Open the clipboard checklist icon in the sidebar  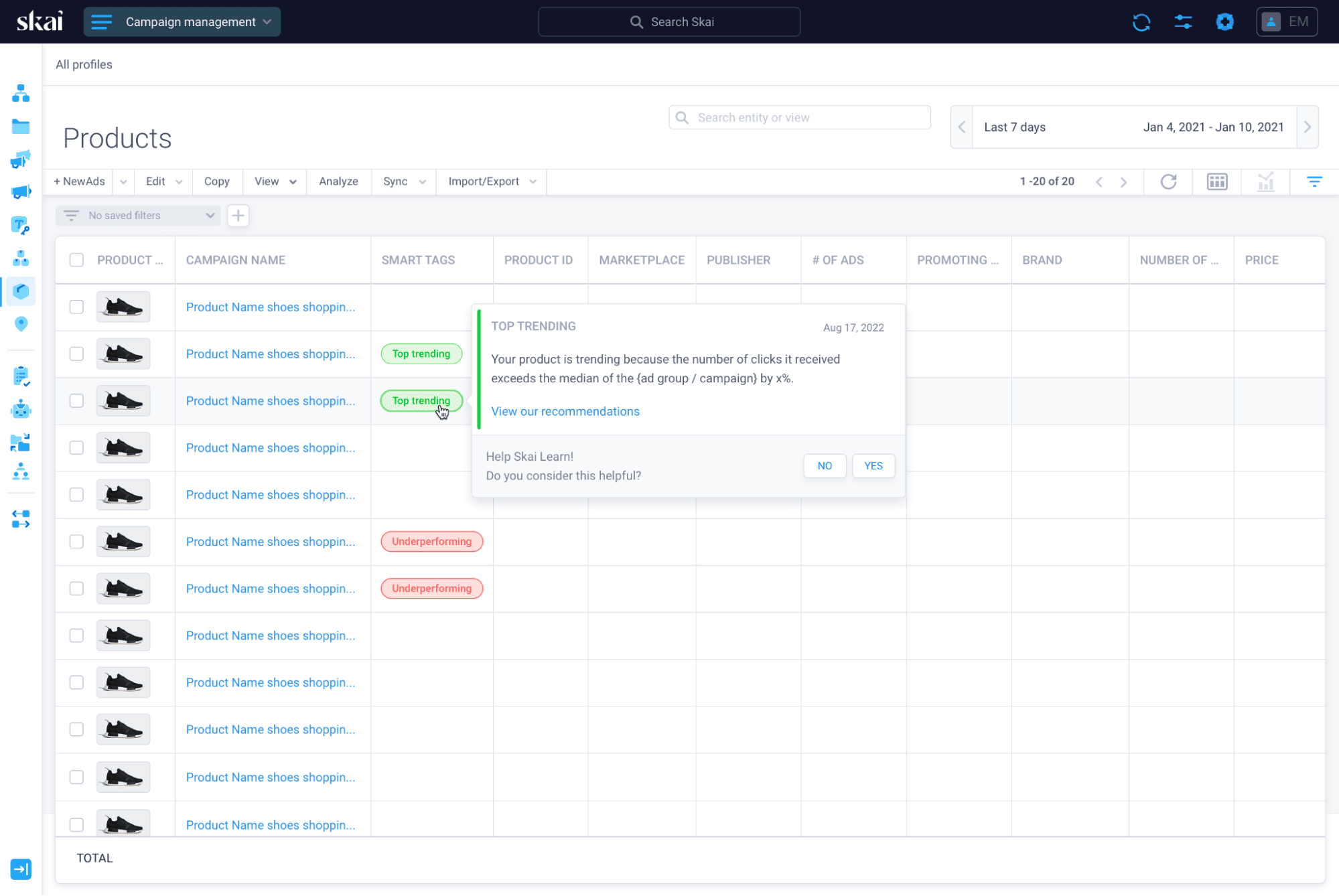pyautogui.click(x=21, y=376)
